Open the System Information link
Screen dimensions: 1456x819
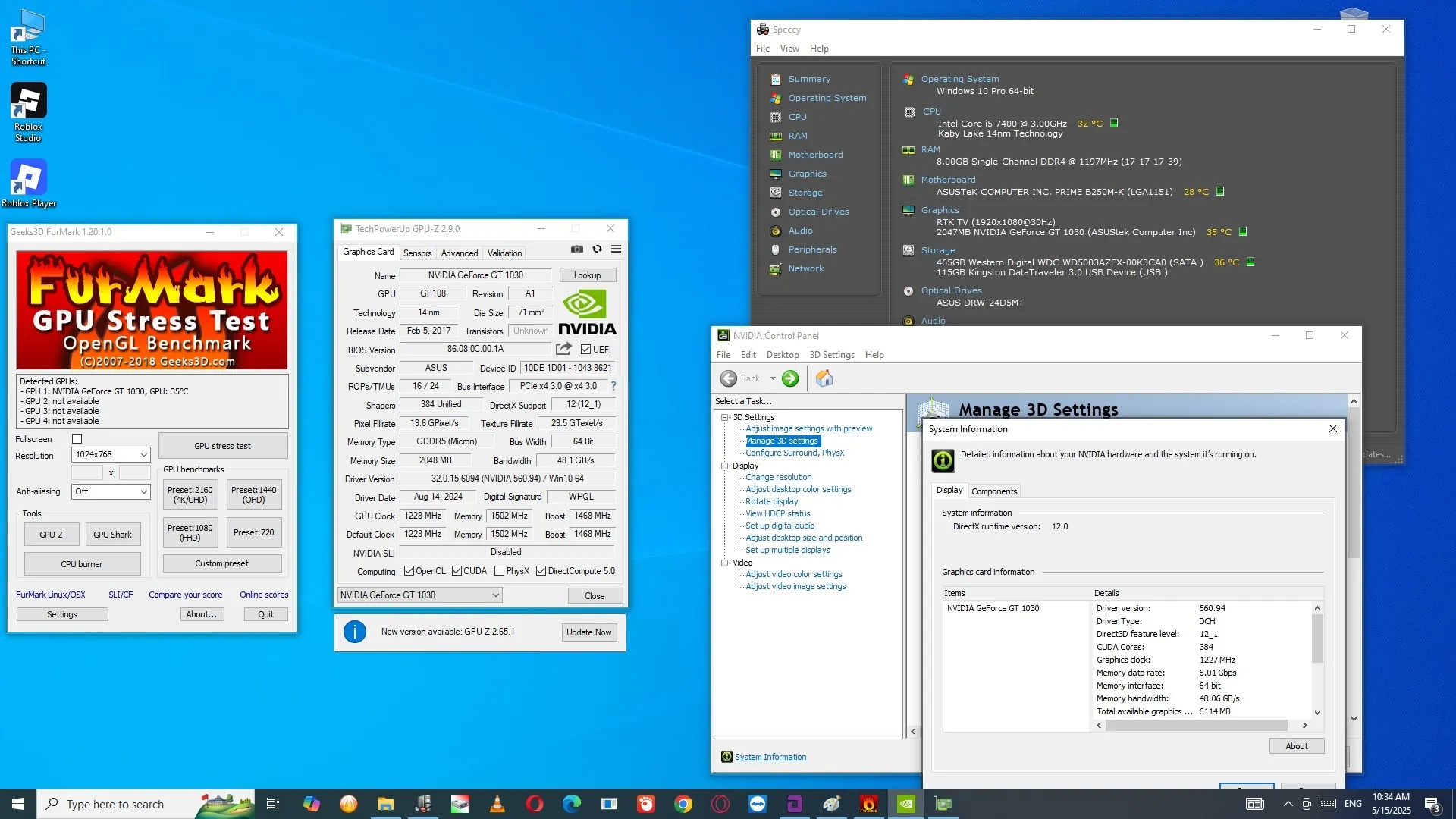coord(770,757)
